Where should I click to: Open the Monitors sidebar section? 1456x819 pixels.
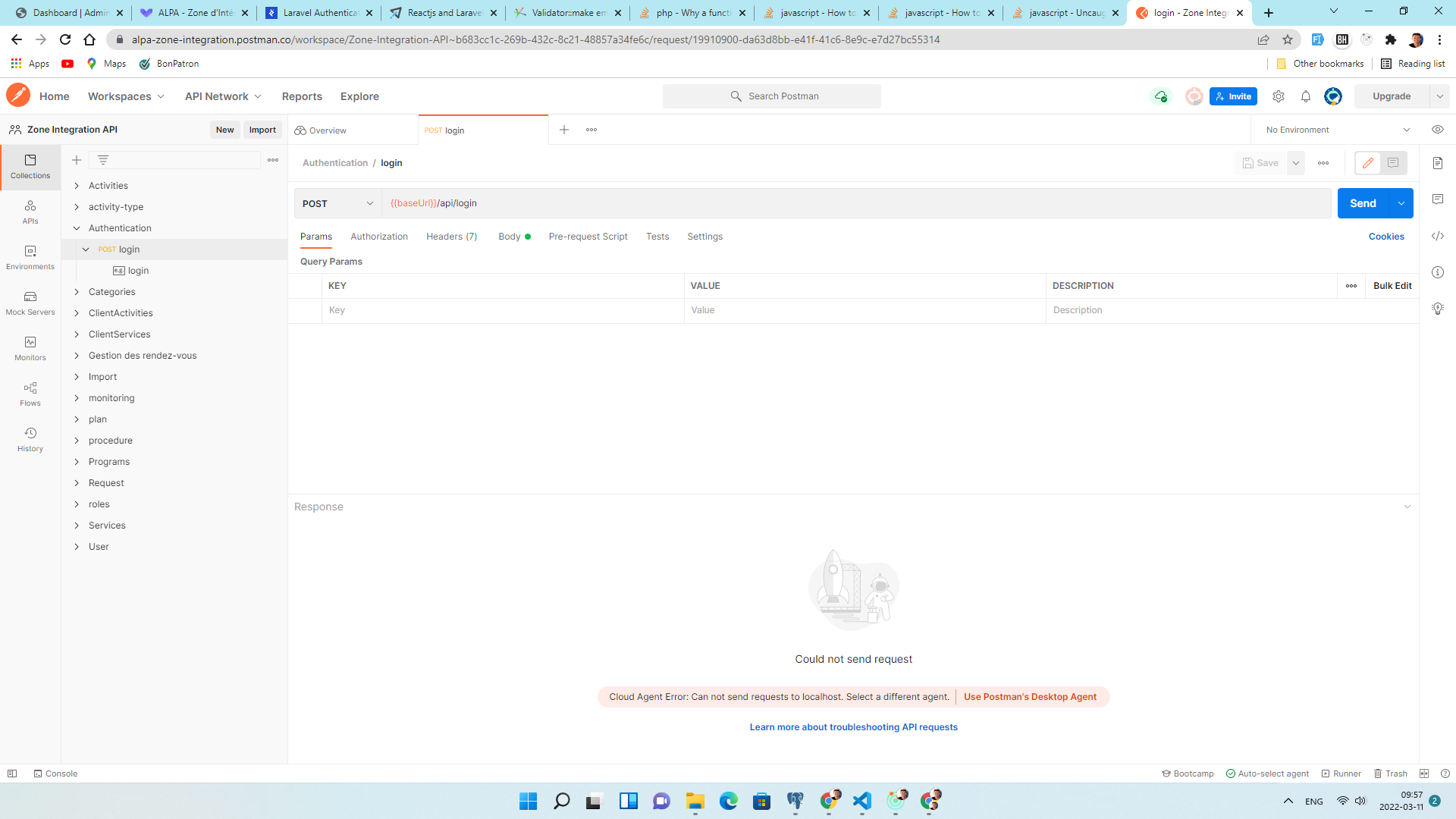30,348
